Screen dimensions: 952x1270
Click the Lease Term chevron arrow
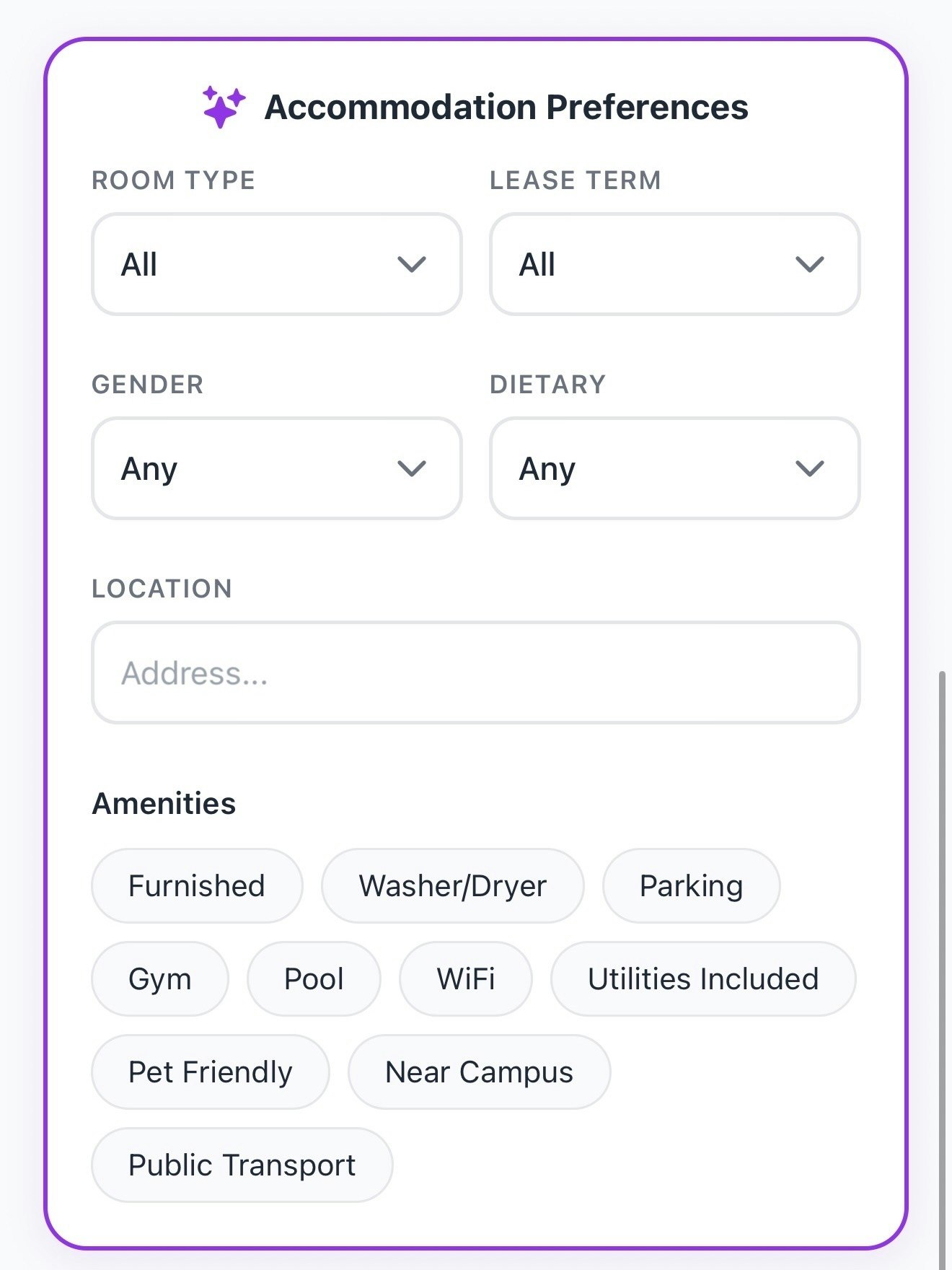809,264
